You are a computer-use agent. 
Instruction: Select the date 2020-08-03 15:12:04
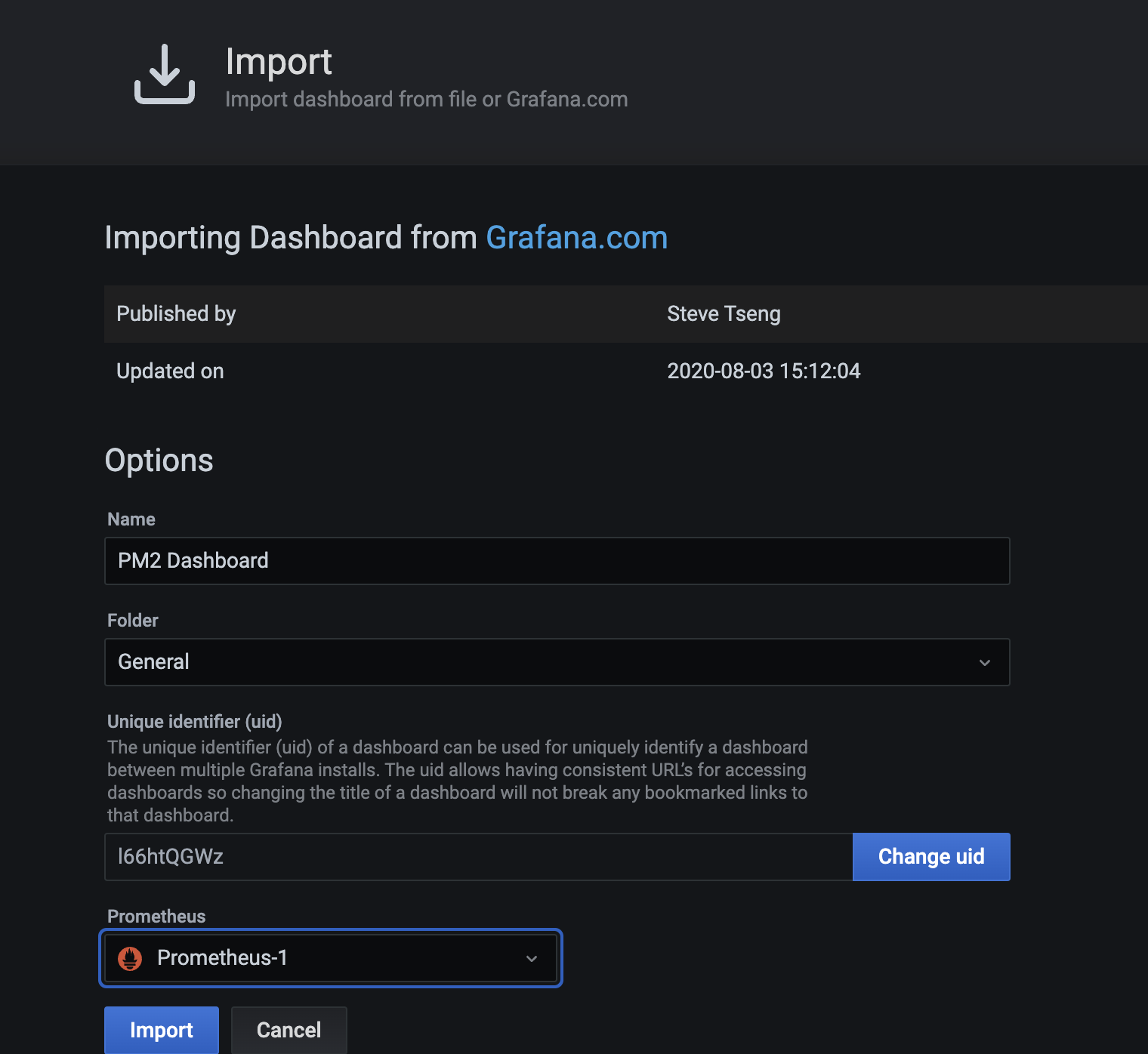[764, 371]
